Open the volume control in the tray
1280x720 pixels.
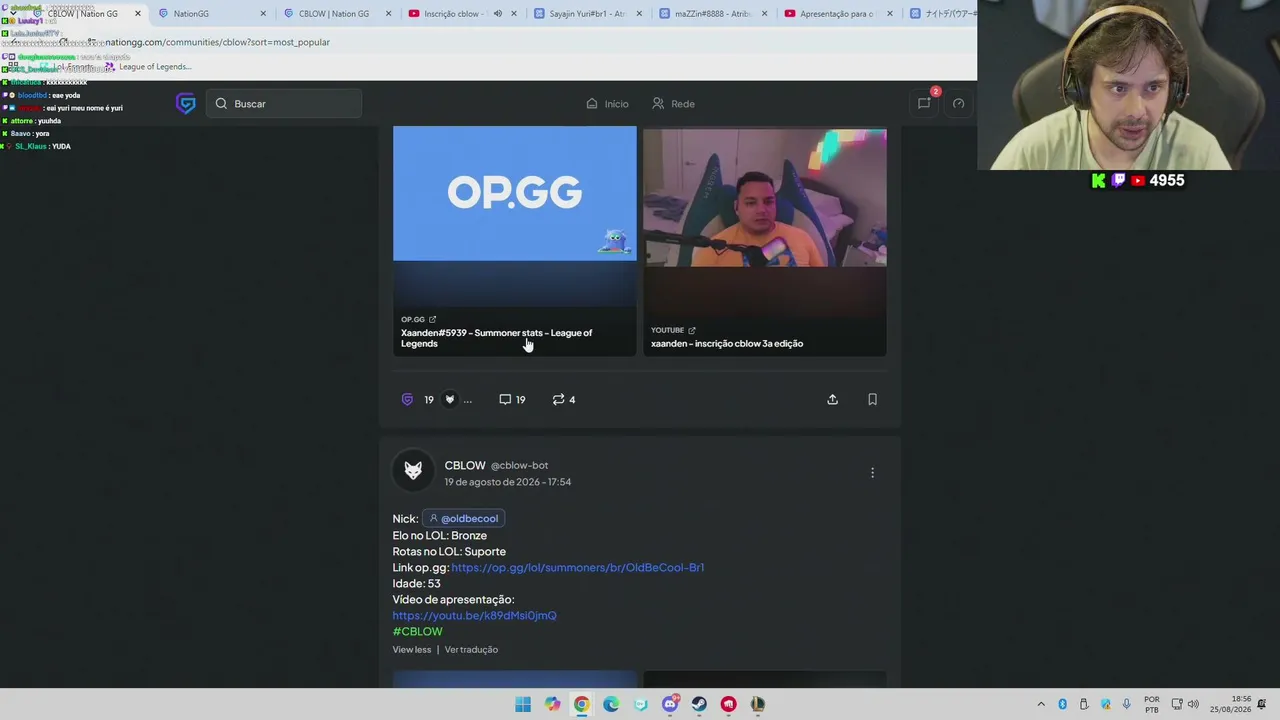1193,704
